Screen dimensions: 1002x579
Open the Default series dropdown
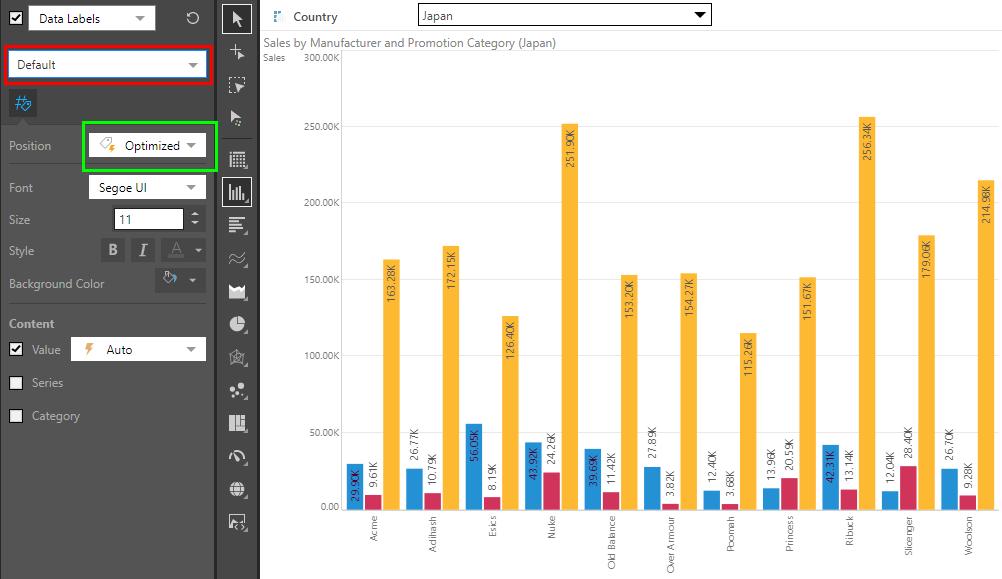point(108,65)
